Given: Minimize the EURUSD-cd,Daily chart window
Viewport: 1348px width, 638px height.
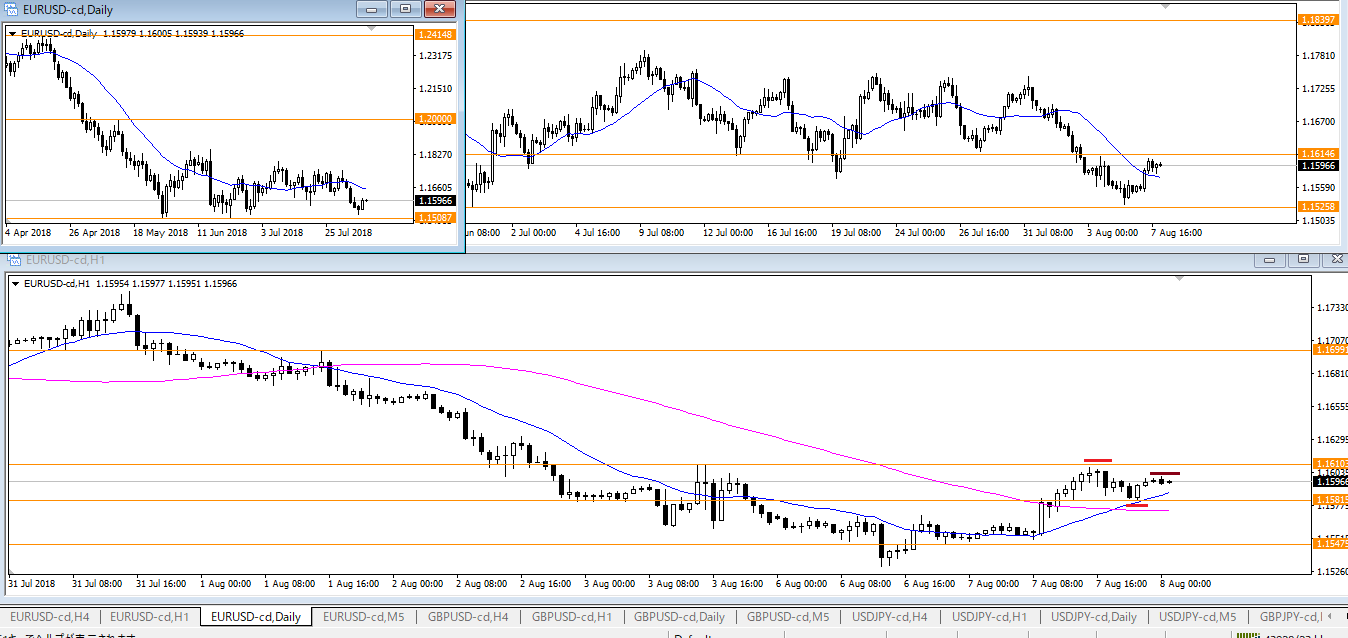Looking at the screenshot, I should coord(374,9).
